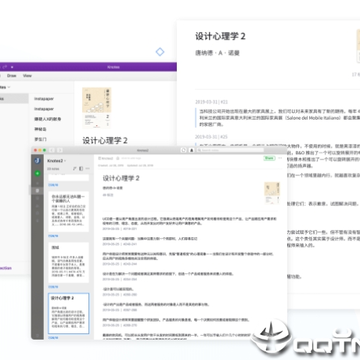Select the highlighted section in OneNote's sidebar
360x360 pixels.
(14, 99)
